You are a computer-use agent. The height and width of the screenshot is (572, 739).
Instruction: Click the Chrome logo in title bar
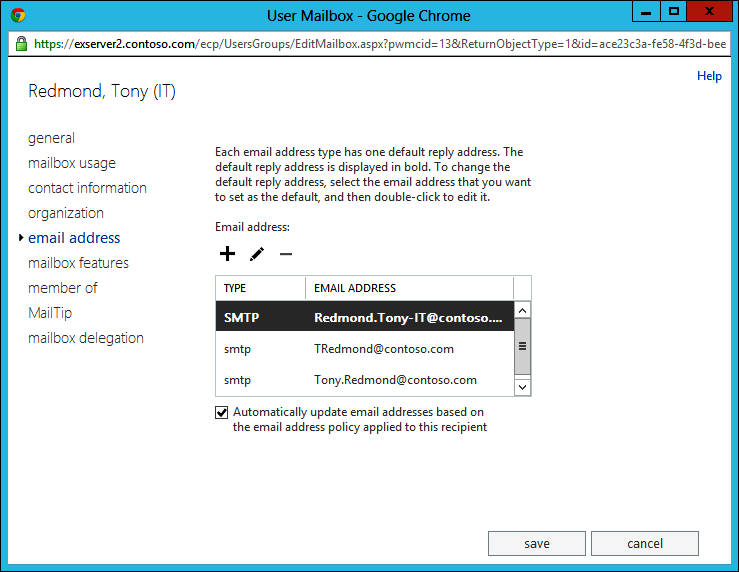tap(18, 15)
